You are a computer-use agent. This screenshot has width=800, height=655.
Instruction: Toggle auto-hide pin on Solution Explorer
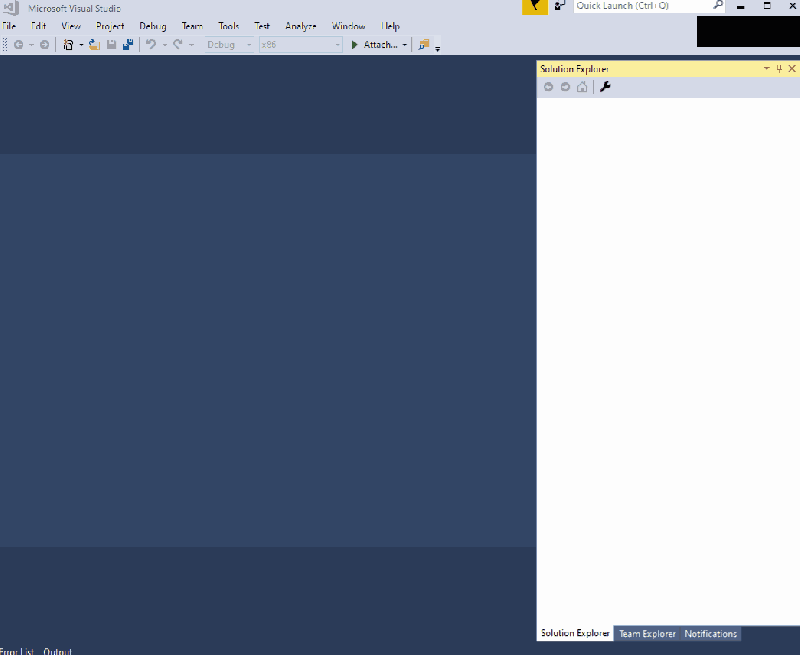click(778, 68)
